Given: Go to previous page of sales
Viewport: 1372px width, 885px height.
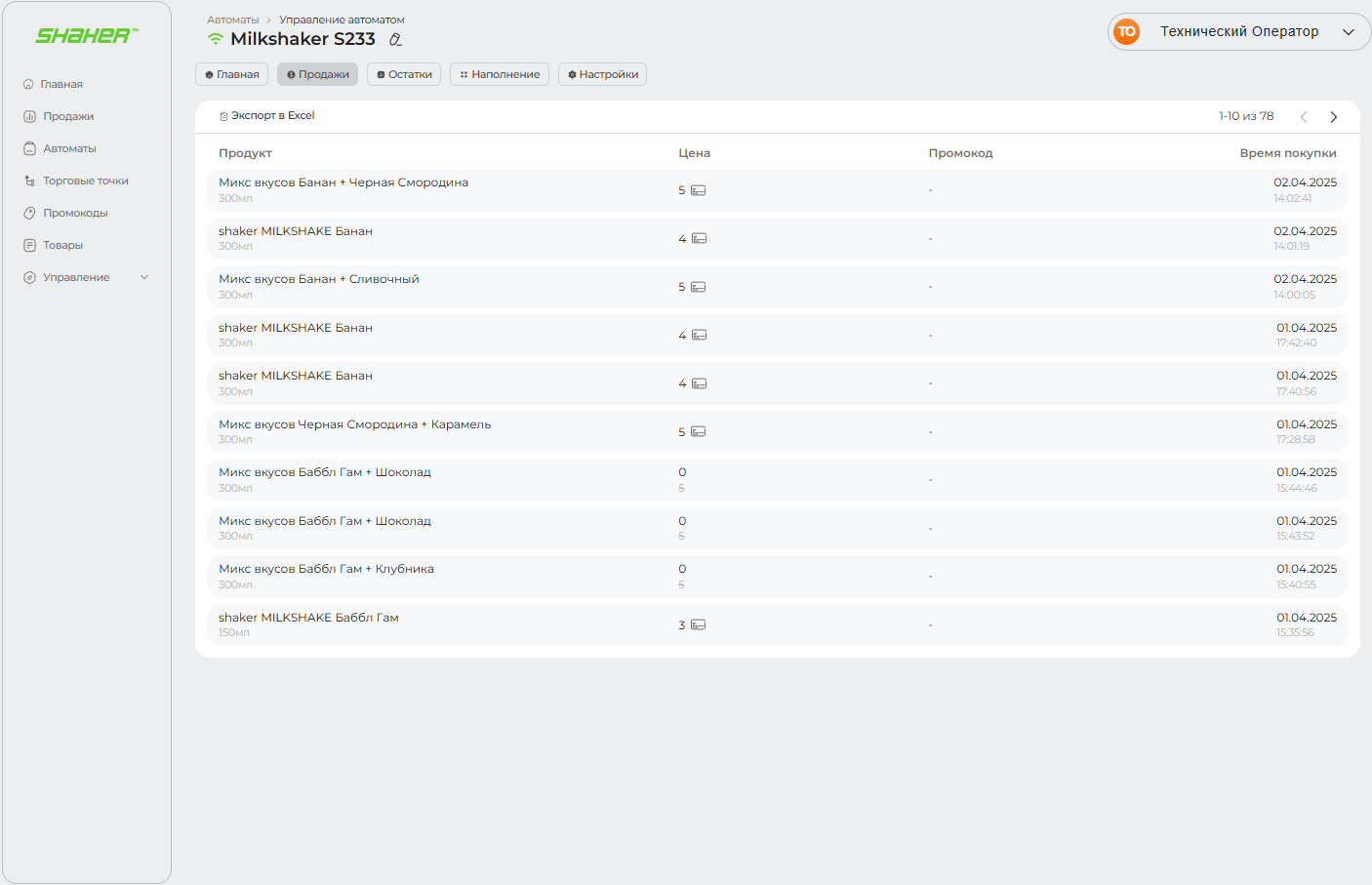Looking at the screenshot, I should [x=1304, y=117].
